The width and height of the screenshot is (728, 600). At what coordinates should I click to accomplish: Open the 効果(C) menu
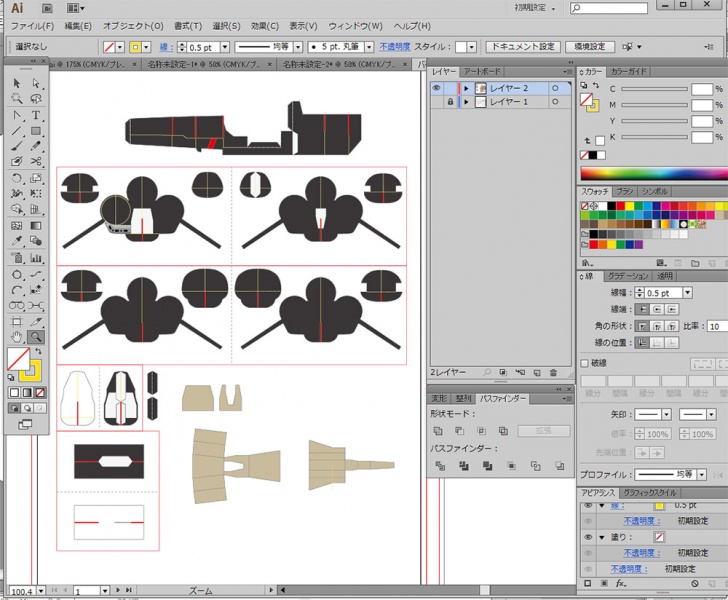(265, 26)
